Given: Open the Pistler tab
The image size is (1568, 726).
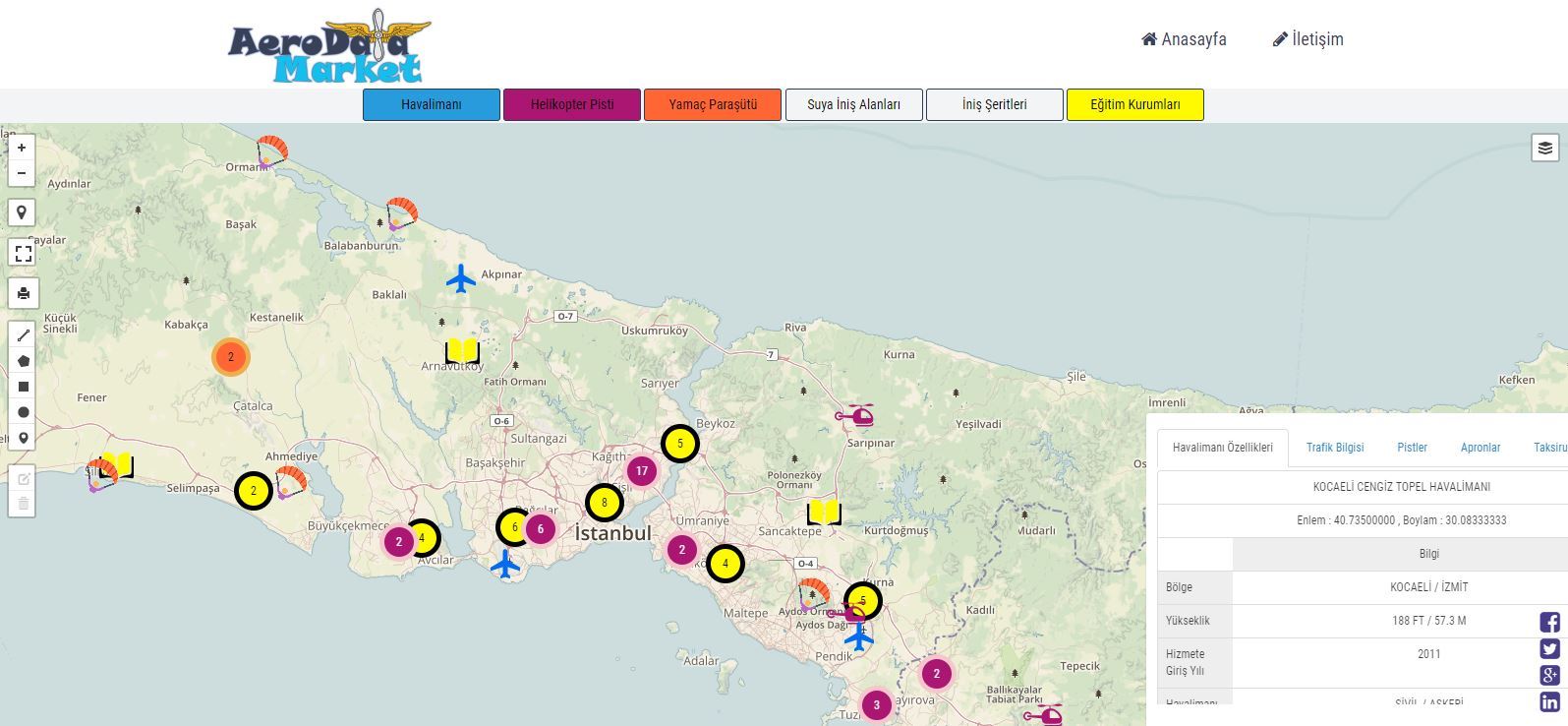Looking at the screenshot, I should click(1412, 448).
